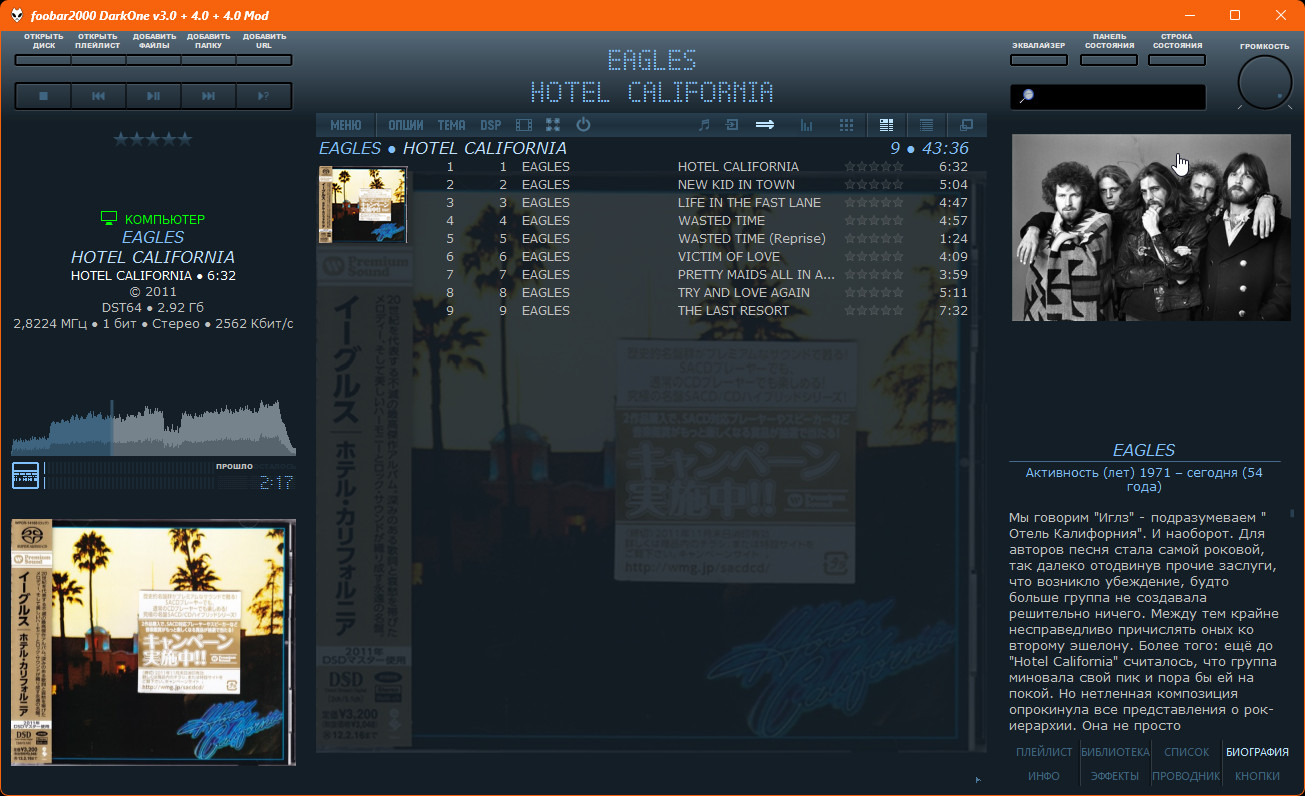Click the Громкость volume knob
Screen dimensions: 1305x796
[x=1265, y=82]
